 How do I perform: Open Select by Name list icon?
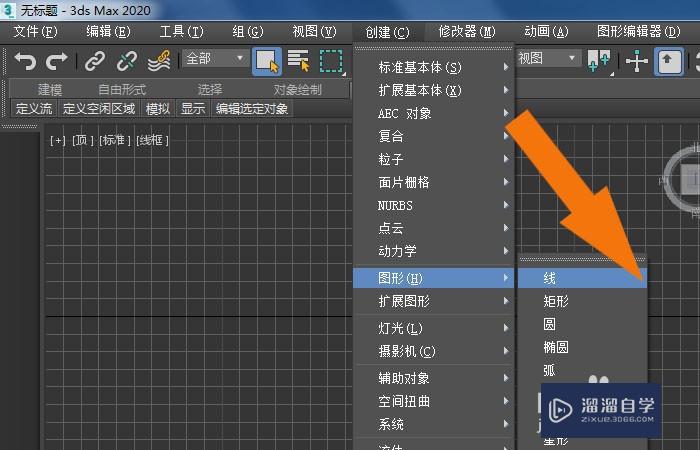click(299, 61)
